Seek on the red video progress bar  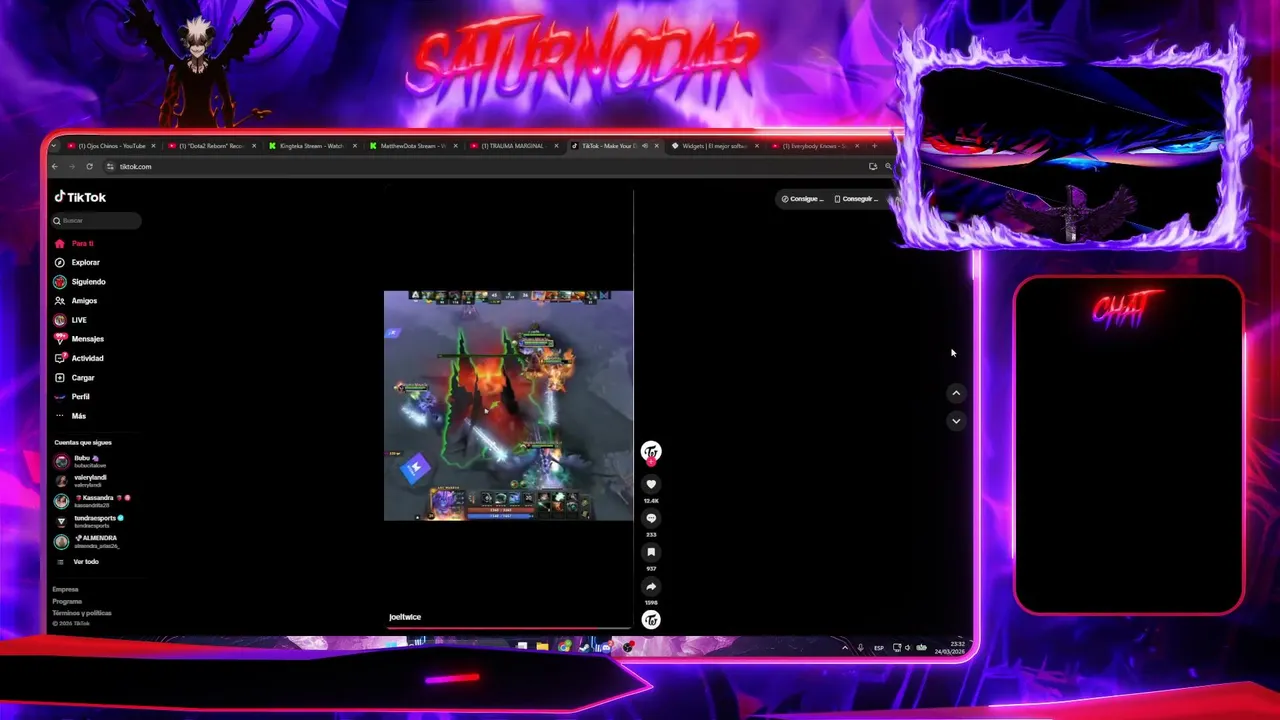[509, 629]
